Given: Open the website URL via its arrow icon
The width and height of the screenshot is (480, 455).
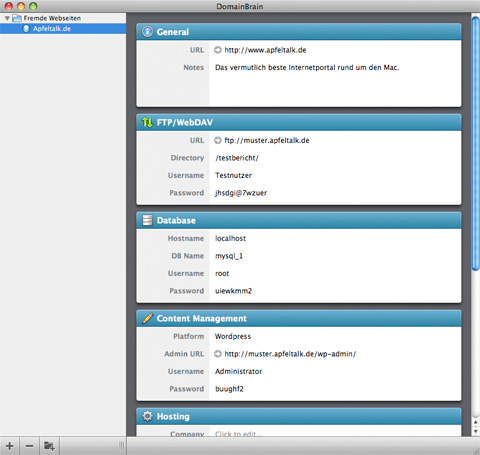Looking at the screenshot, I should (x=218, y=50).
